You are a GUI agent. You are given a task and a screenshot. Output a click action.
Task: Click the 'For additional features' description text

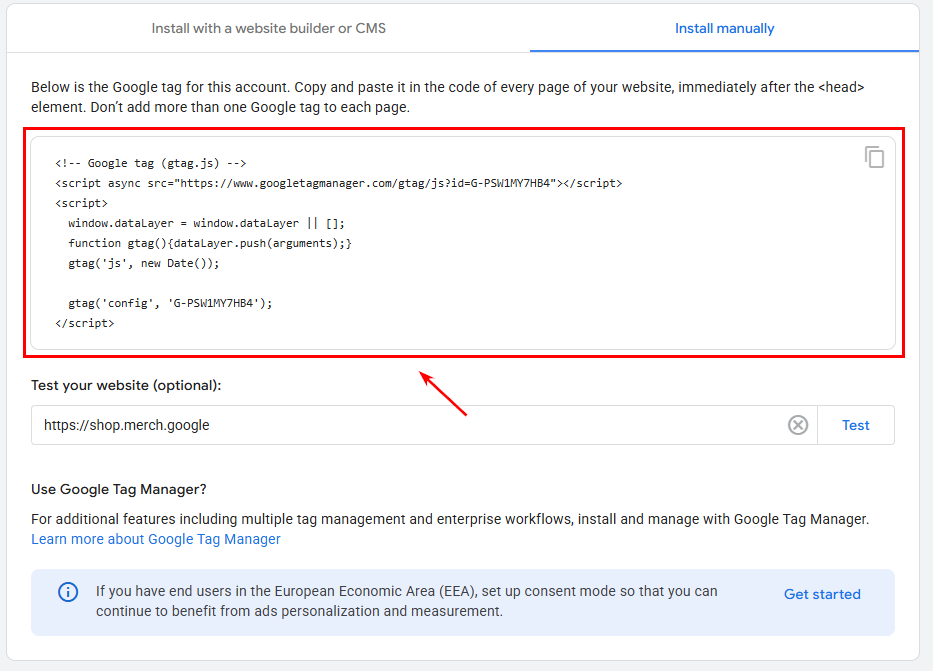(x=450, y=519)
